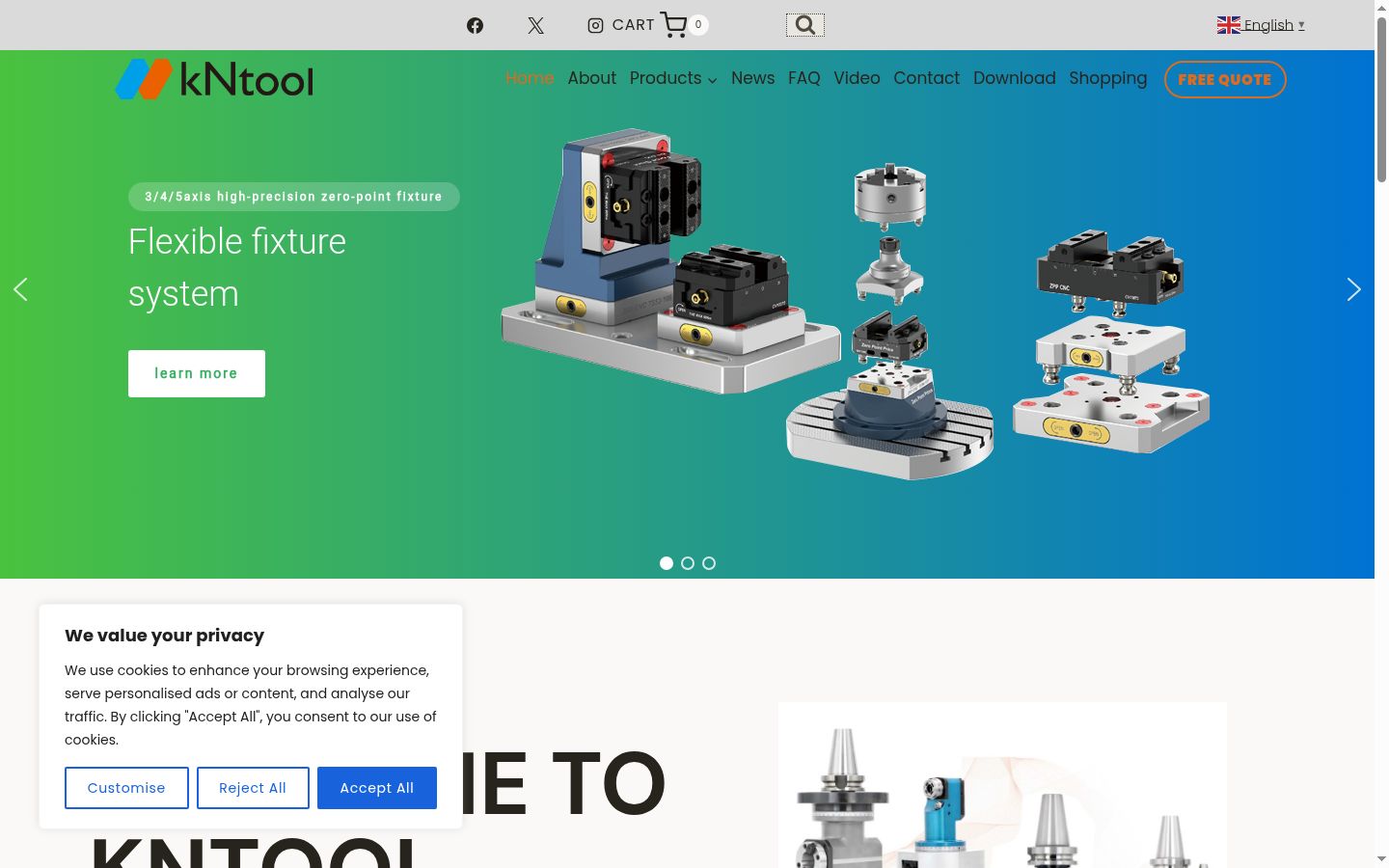The image size is (1389, 868).
Task: Open the shopping cart icon
Action: [673, 25]
